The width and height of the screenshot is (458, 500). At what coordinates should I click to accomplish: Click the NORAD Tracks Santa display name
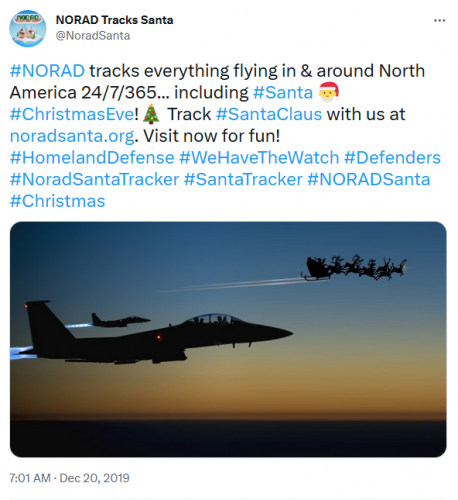click(x=114, y=20)
